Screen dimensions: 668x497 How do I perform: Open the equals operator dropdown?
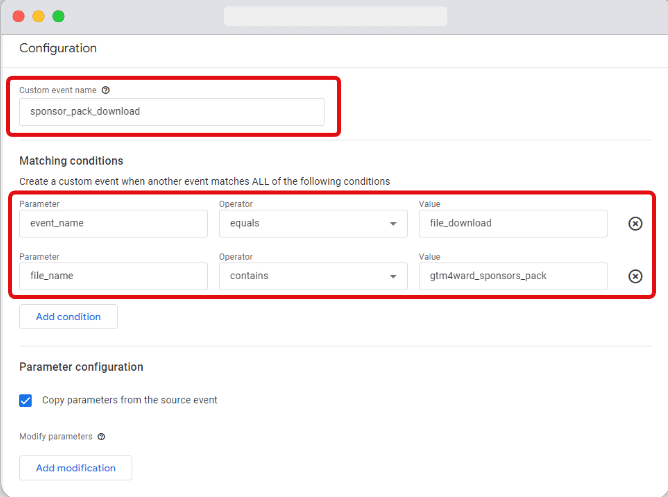point(313,224)
